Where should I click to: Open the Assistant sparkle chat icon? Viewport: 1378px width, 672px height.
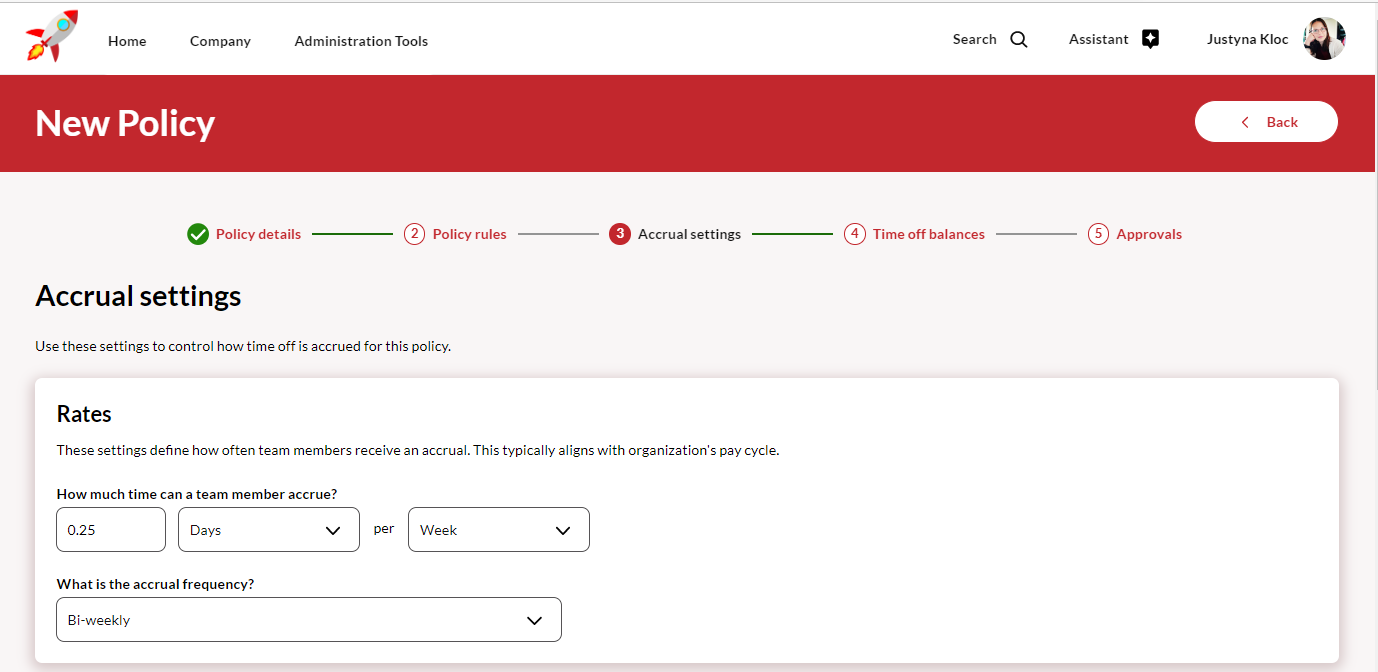[x=1150, y=40]
